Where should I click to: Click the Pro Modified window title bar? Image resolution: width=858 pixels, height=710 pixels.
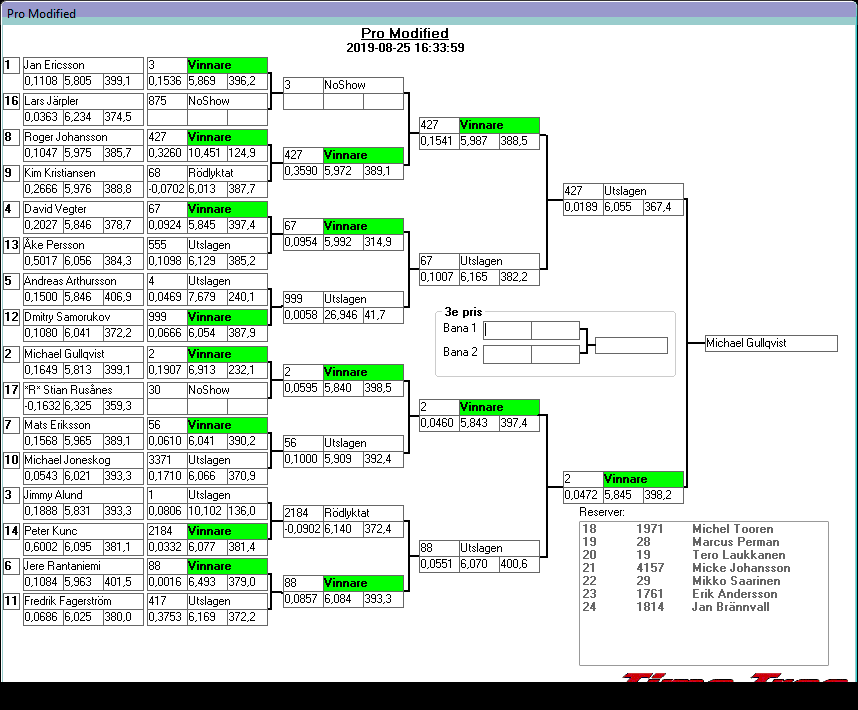(x=428, y=13)
